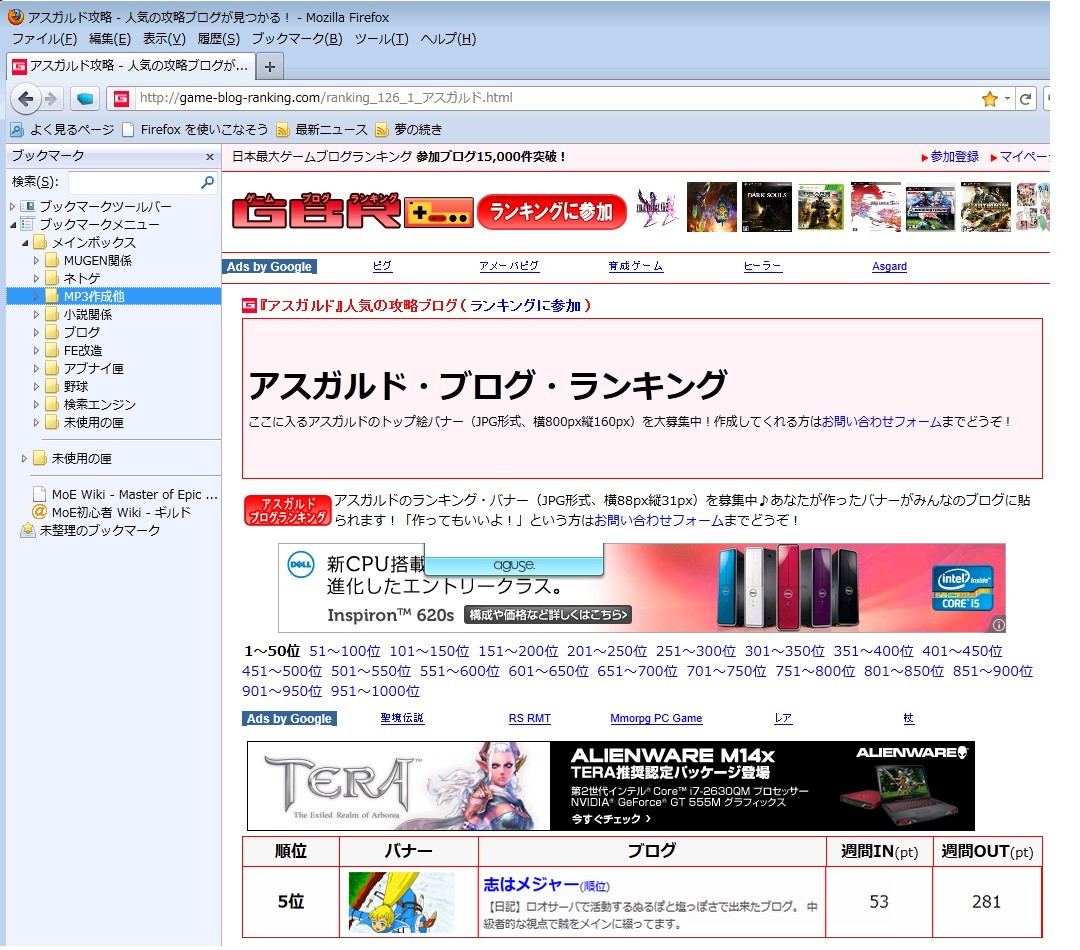Expand the MUGEN関係 folder arrow
The width and height of the screenshot is (1080, 950).
click(x=37, y=260)
